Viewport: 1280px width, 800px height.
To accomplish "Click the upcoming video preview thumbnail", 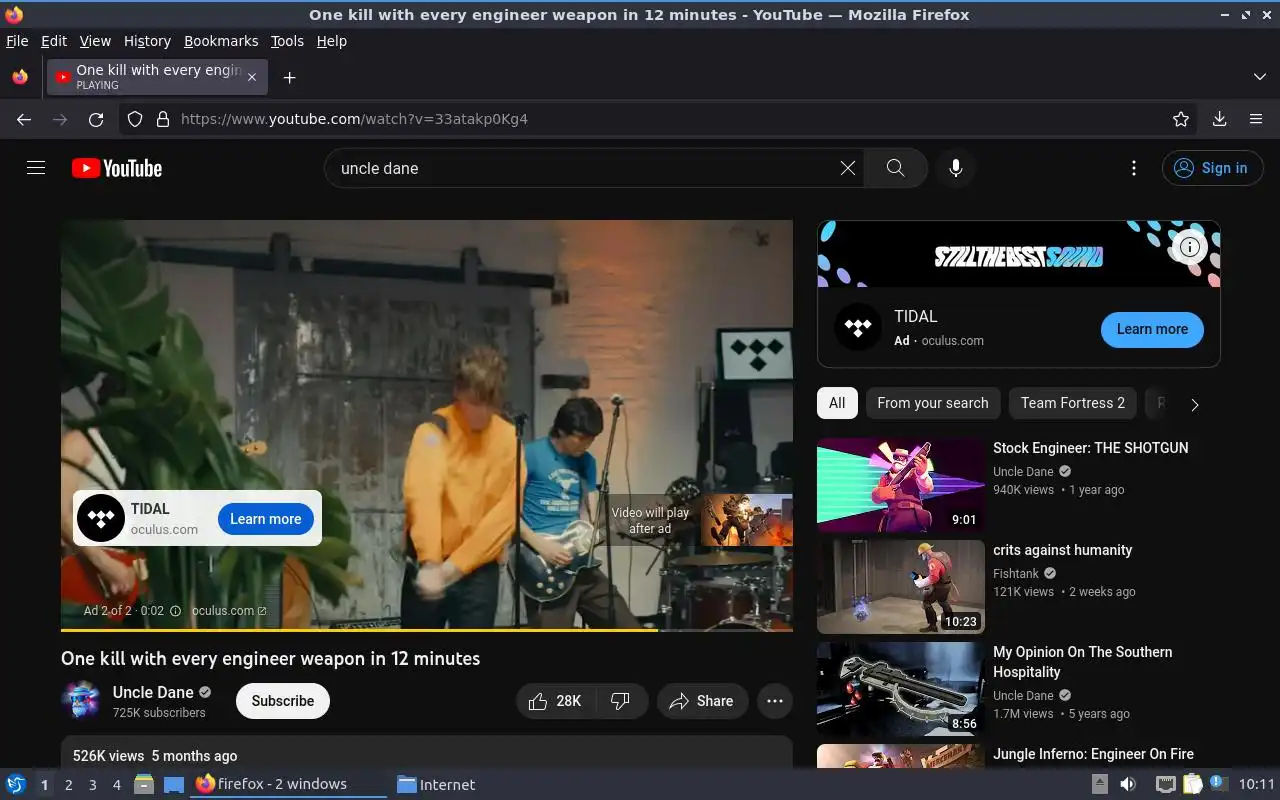I will [x=746, y=520].
